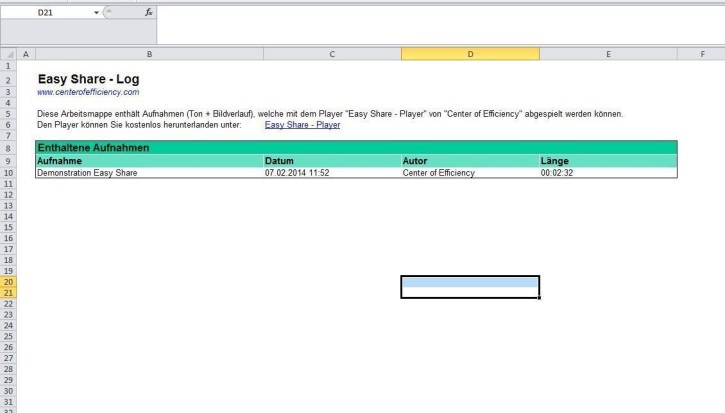The width and height of the screenshot is (725, 413).
Task: Select row 10 header
Action: click(x=8, y=173)
